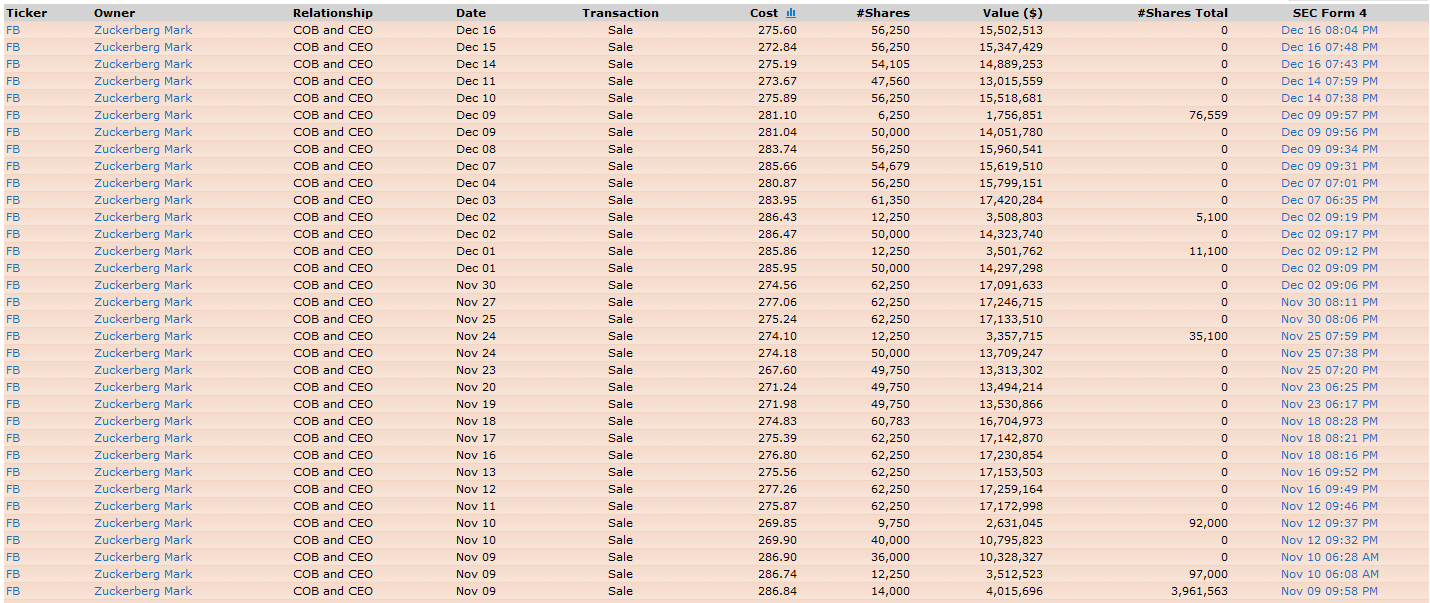This screenshot has width=1430, height=603.
Task: Open SEC Form 4 link Nov 16 09:49 PM
Action: point(1329,489)
